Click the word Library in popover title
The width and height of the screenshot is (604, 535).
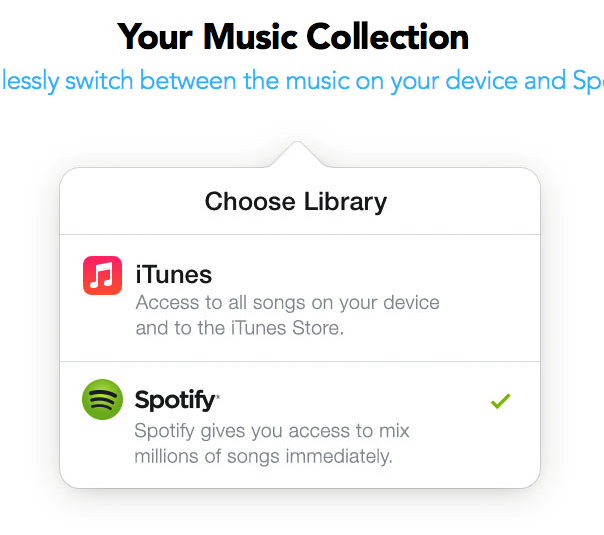[x=346, y=202]
